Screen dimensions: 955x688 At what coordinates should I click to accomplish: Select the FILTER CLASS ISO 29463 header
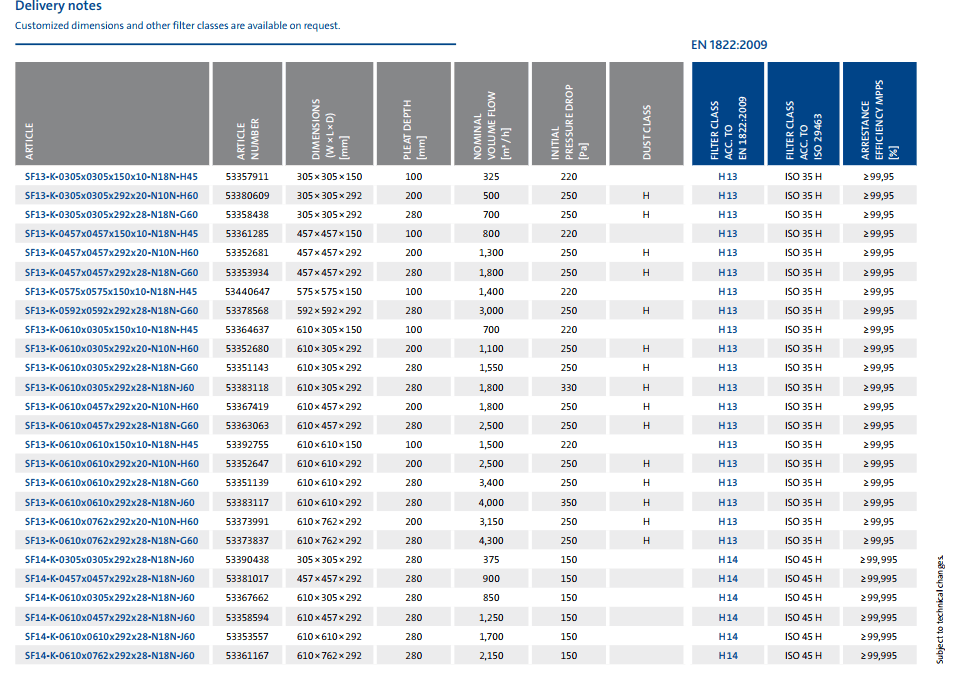click(x=803, y=130)
